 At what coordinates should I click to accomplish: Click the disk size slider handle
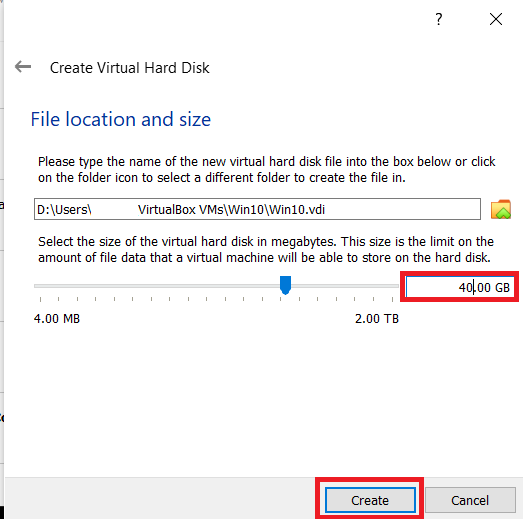click(x=286, y=285)
